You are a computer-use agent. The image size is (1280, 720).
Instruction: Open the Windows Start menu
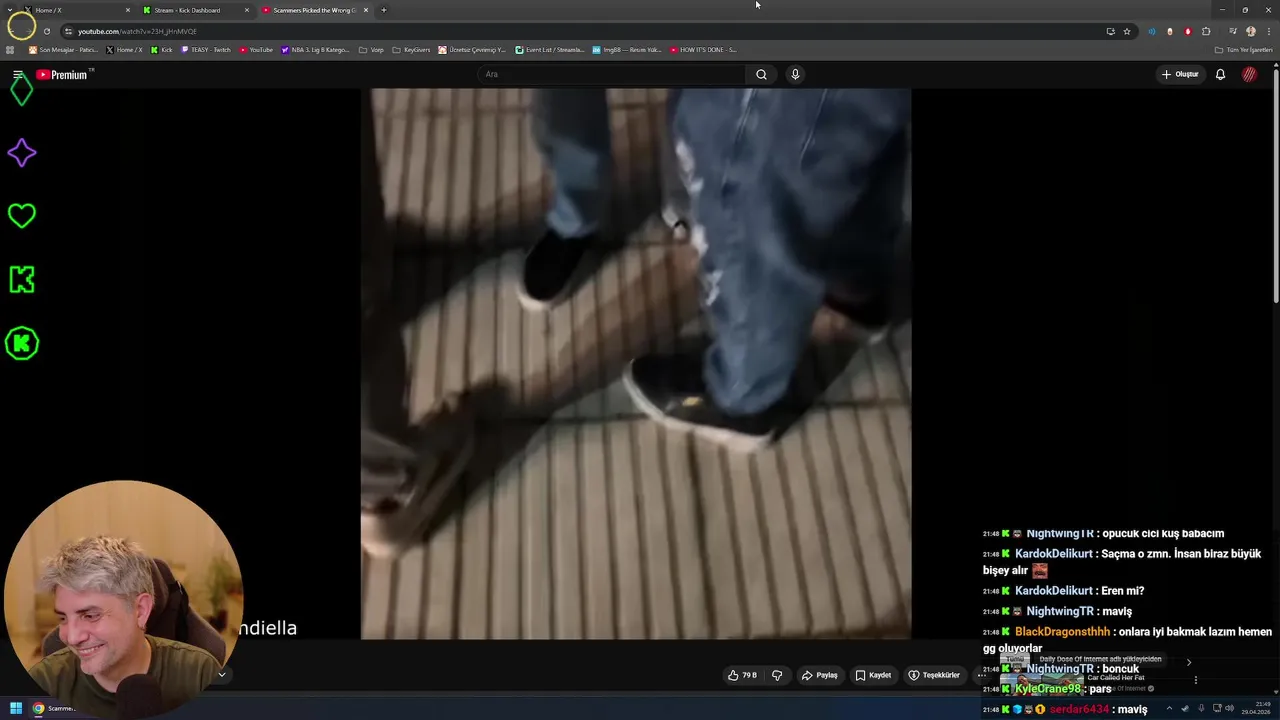[16, 708]
